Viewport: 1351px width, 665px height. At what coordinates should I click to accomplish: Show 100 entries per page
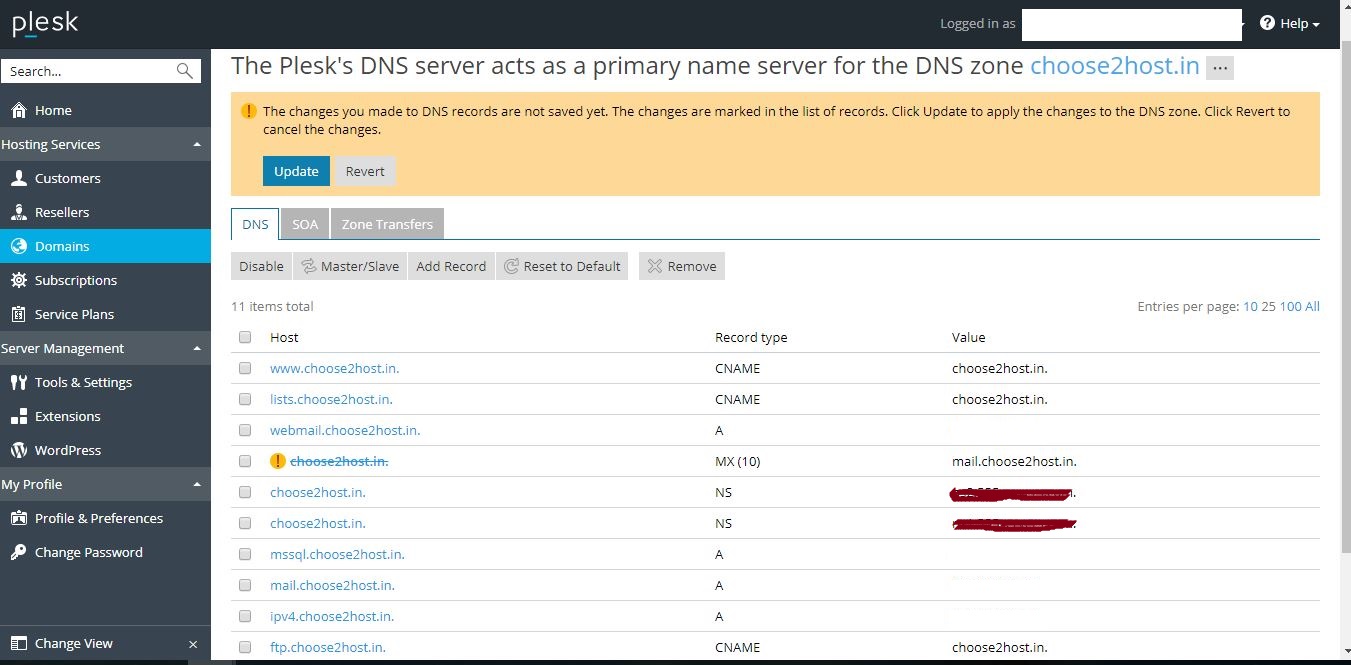tap(1291, 306)
